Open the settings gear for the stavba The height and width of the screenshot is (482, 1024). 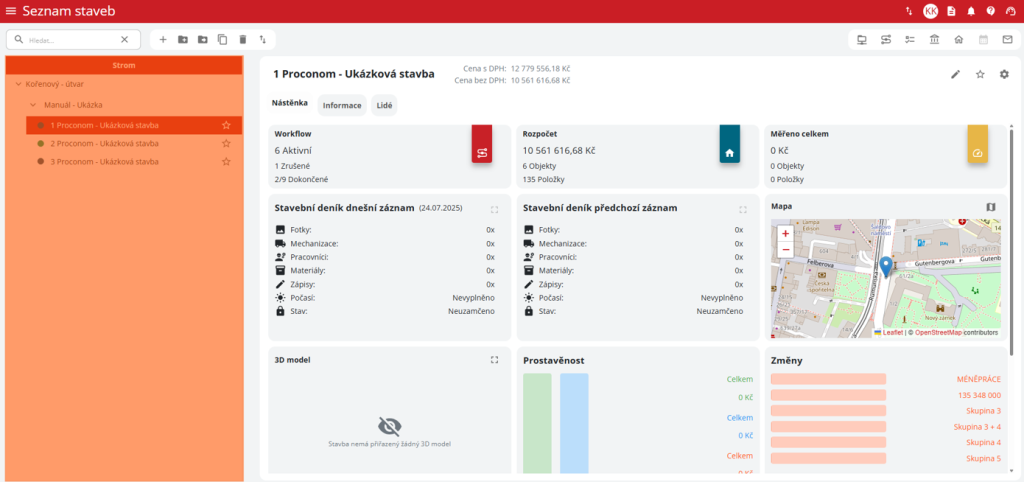(1004, 74)
